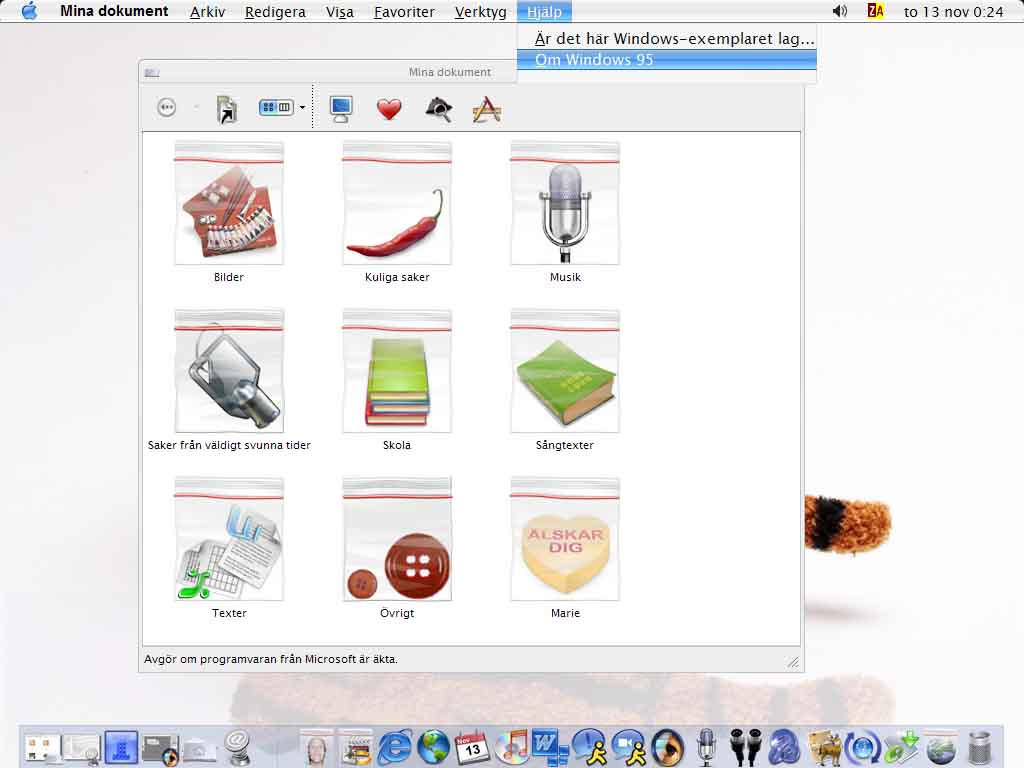Click the Mina dokument application menu title

click(x=114, y=11)
